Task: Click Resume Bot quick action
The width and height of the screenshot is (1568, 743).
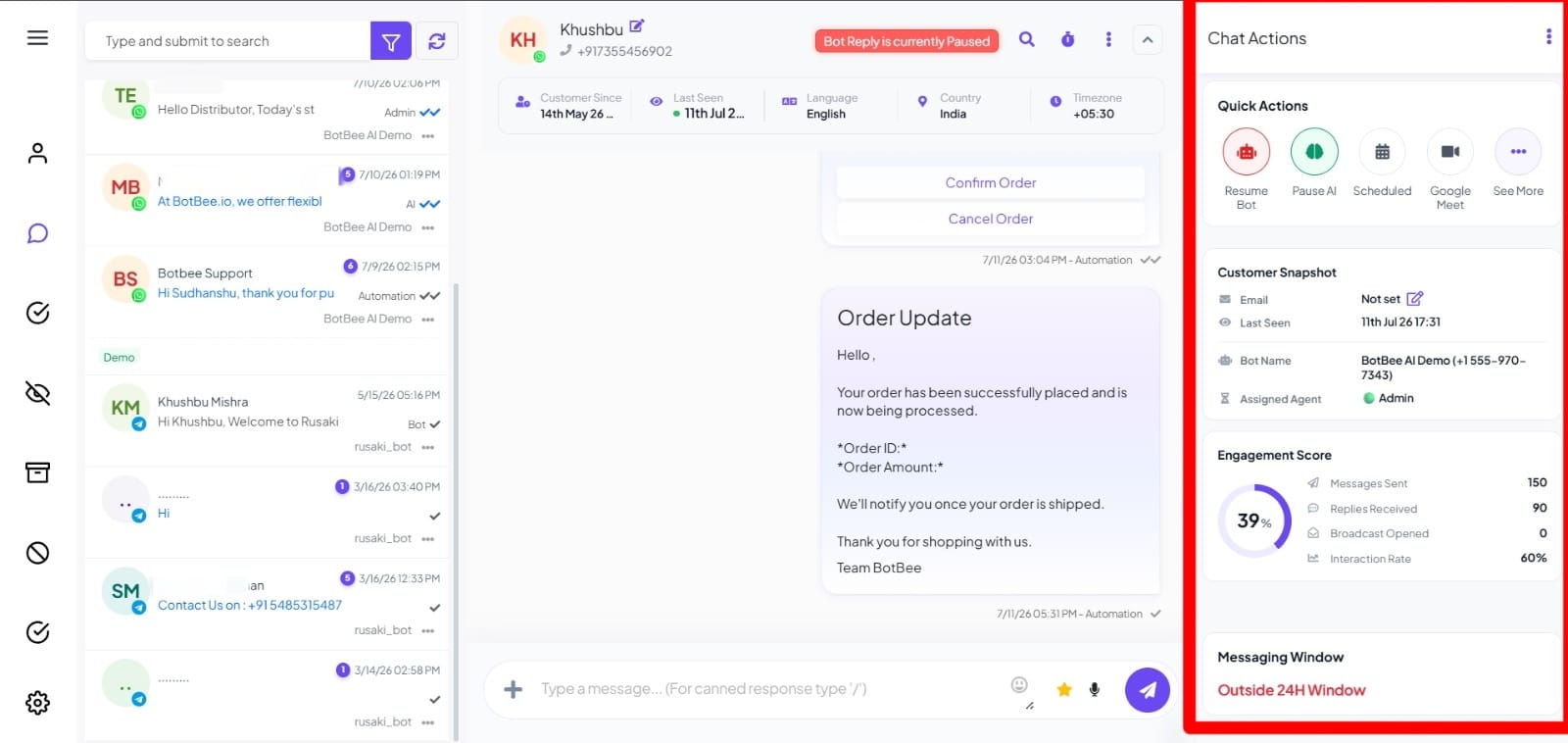Action: click(1246, 152)
